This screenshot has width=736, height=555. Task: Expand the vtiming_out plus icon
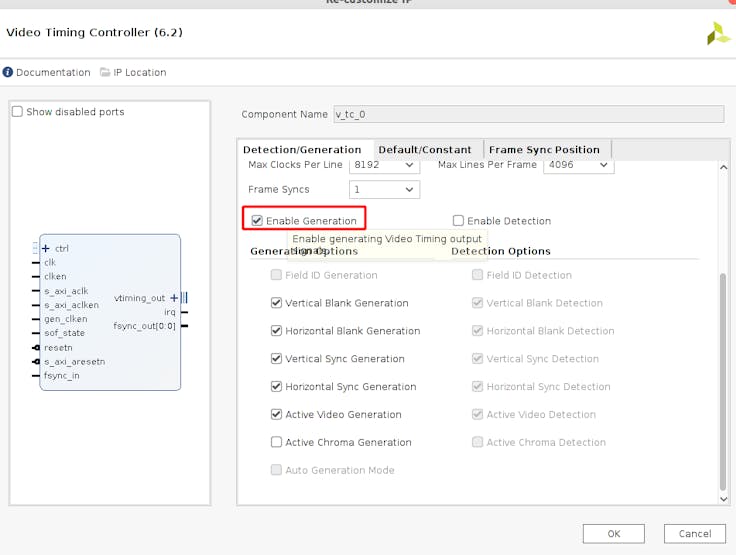pyautogui.click(x=174, y=298)
